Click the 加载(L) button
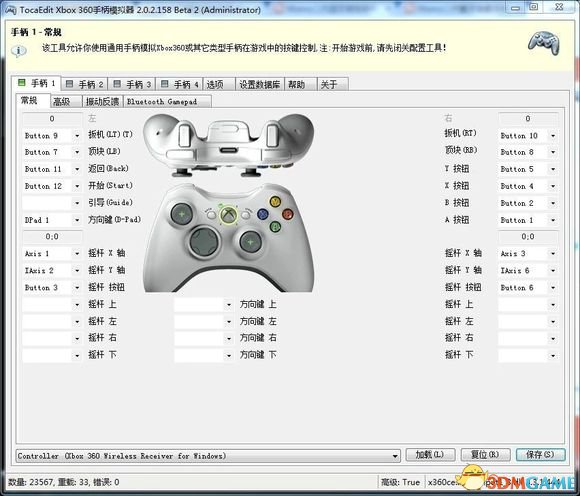 pyautogui.click(x=430, y=455)
